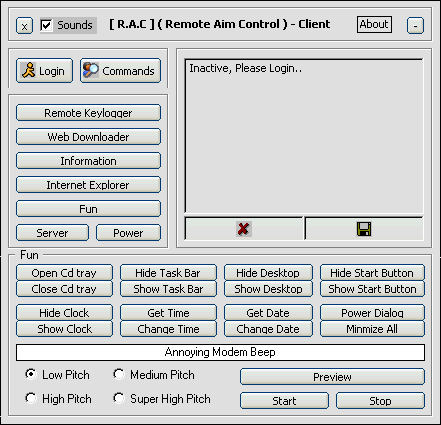Click Hide Task Bar
Image resolution: width=441 pixels, height=425 pixels.
click(x=168, y=273)
